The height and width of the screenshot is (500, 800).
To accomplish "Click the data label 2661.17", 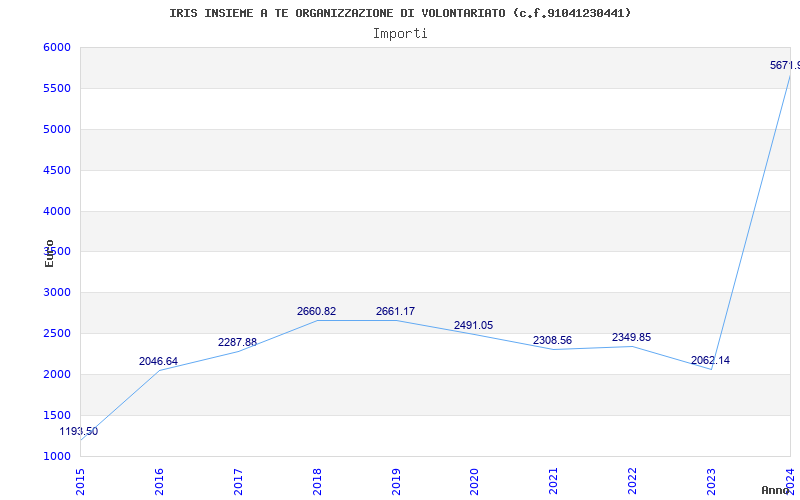I will pos(395,311).
